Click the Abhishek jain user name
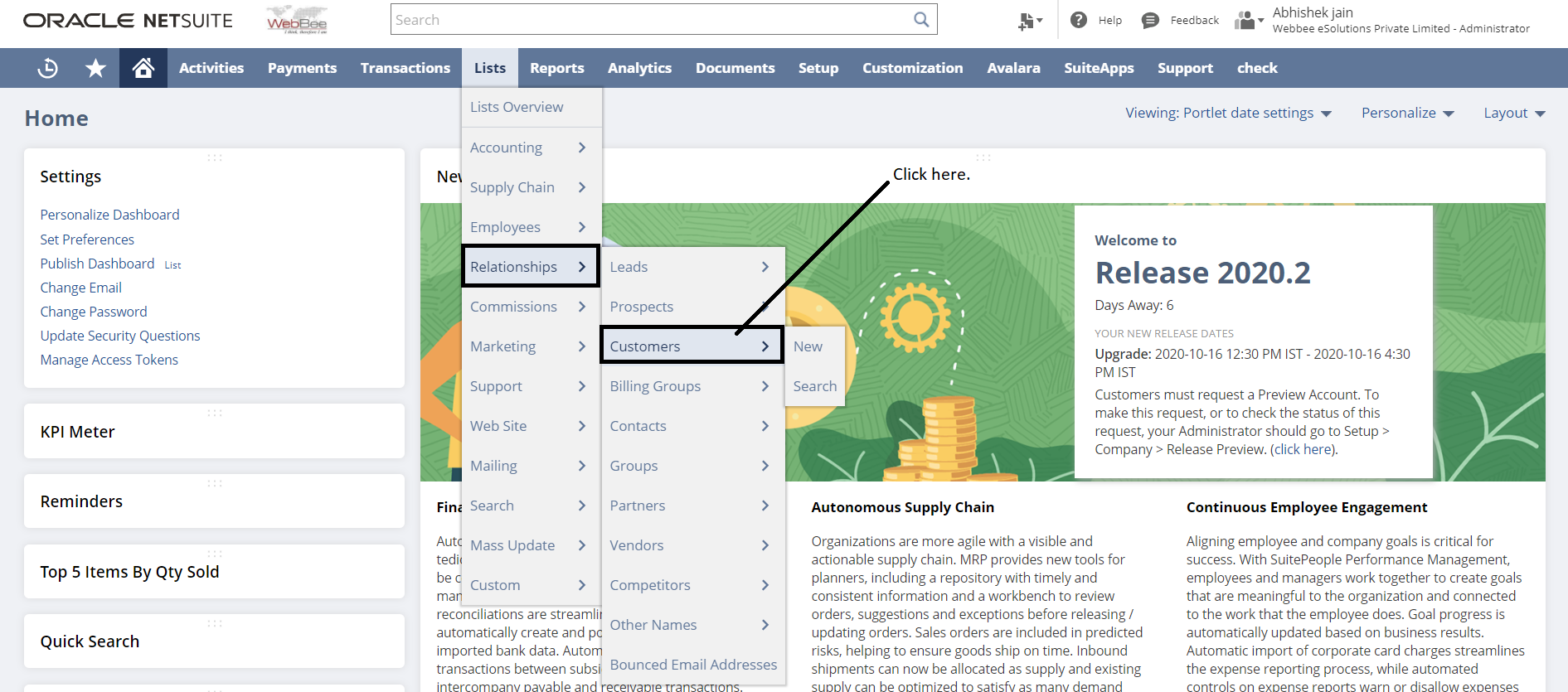 [x=1313, y=12]
